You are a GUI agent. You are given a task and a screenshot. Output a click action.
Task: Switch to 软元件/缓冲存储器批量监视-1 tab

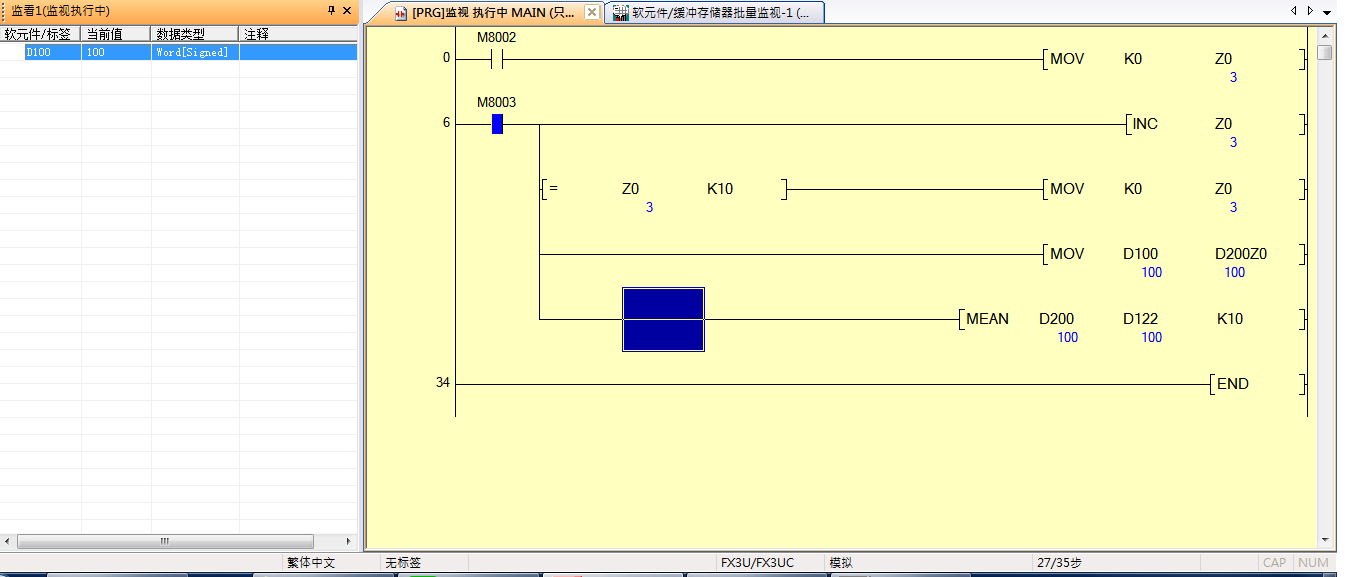tap(720, 13)
